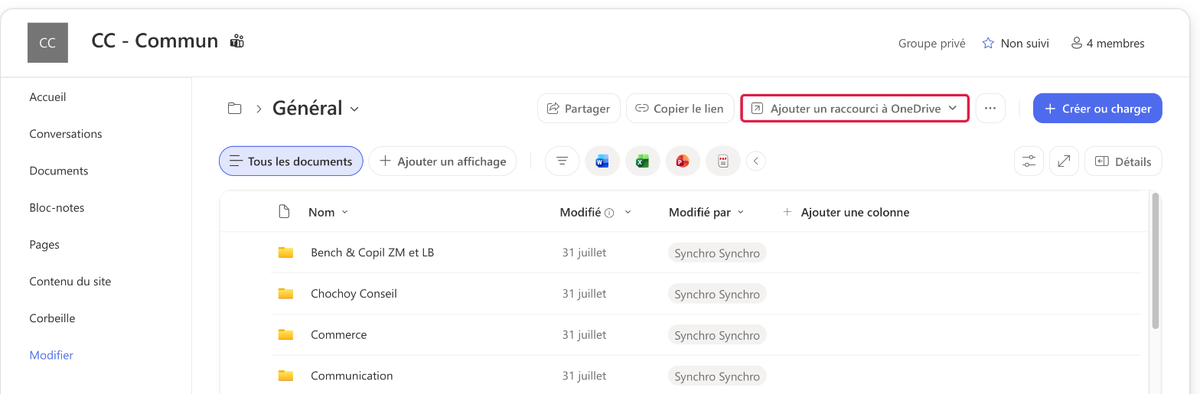This screenshot has width=1200, height=394.
Task: Open the Détails pane
Action: coord(1123,161)
